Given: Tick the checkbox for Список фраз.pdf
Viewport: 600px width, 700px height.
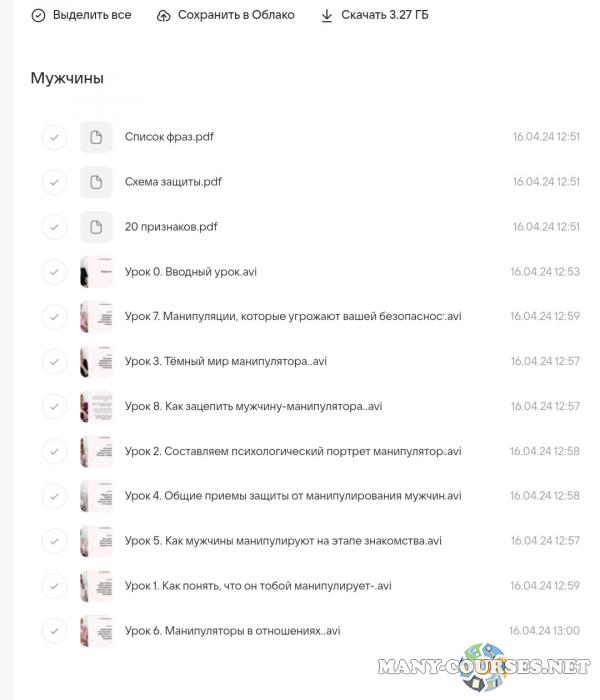Looking at the screenshot, I should [54, 137].
